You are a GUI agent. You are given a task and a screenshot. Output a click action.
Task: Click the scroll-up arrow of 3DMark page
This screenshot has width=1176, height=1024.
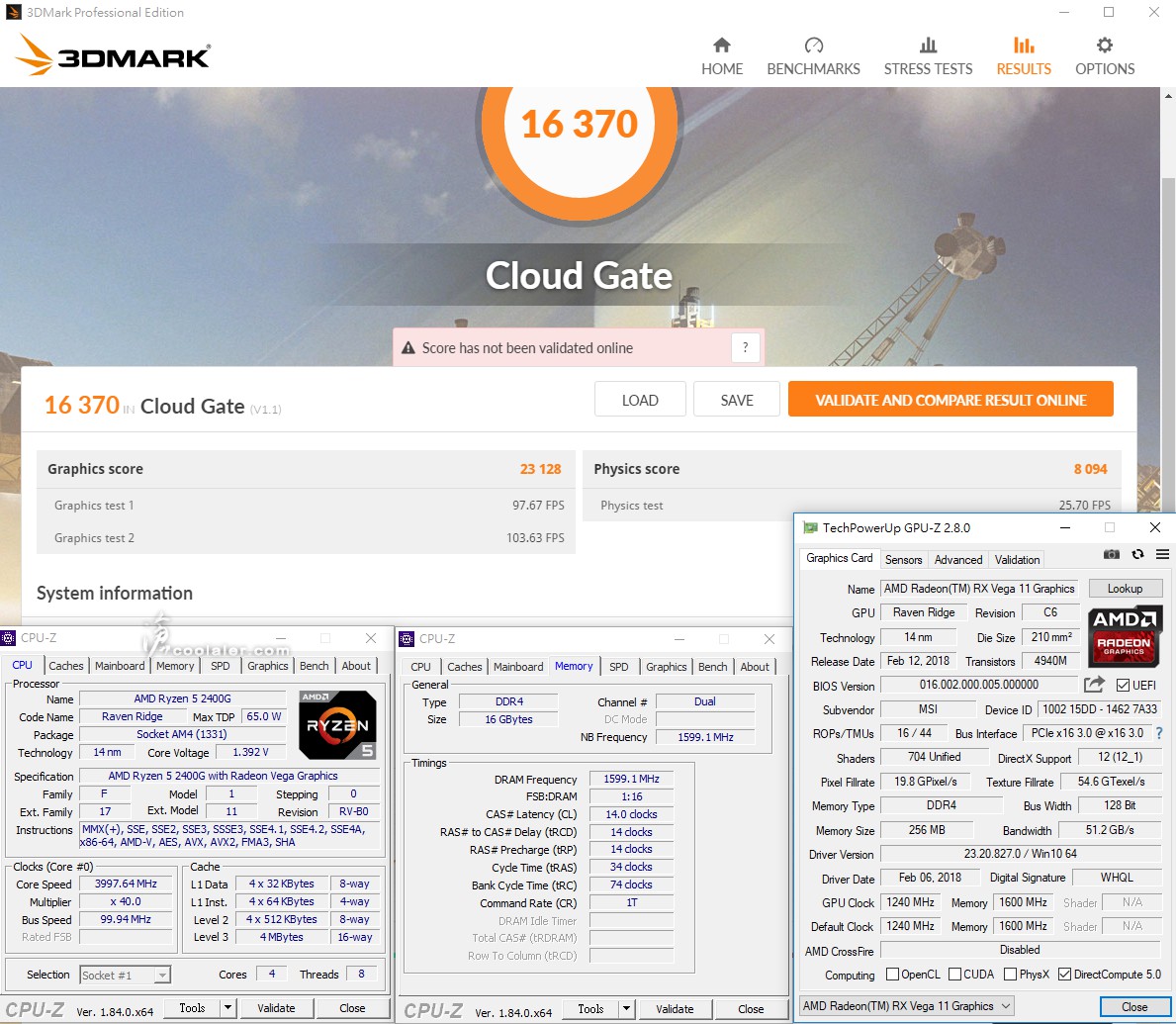point(1168,96)
